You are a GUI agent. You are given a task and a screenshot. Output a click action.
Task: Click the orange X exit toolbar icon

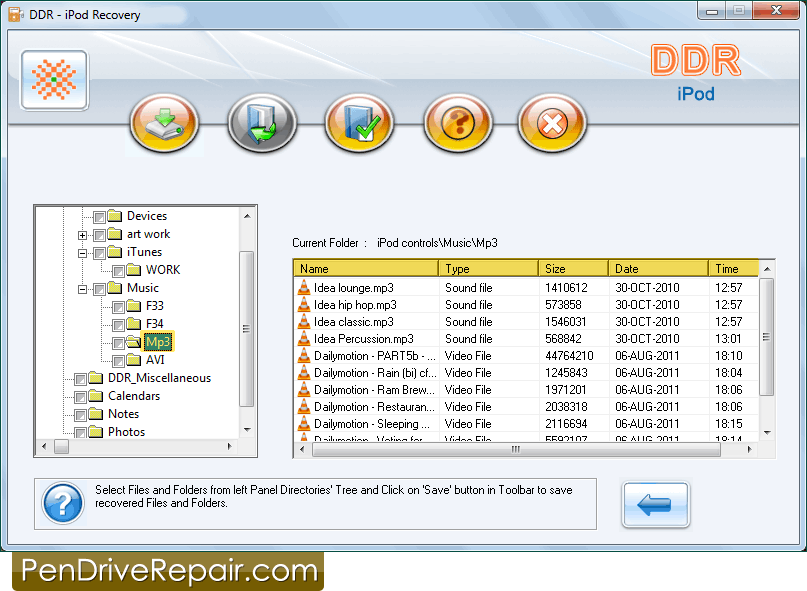[x=552, y=123]
